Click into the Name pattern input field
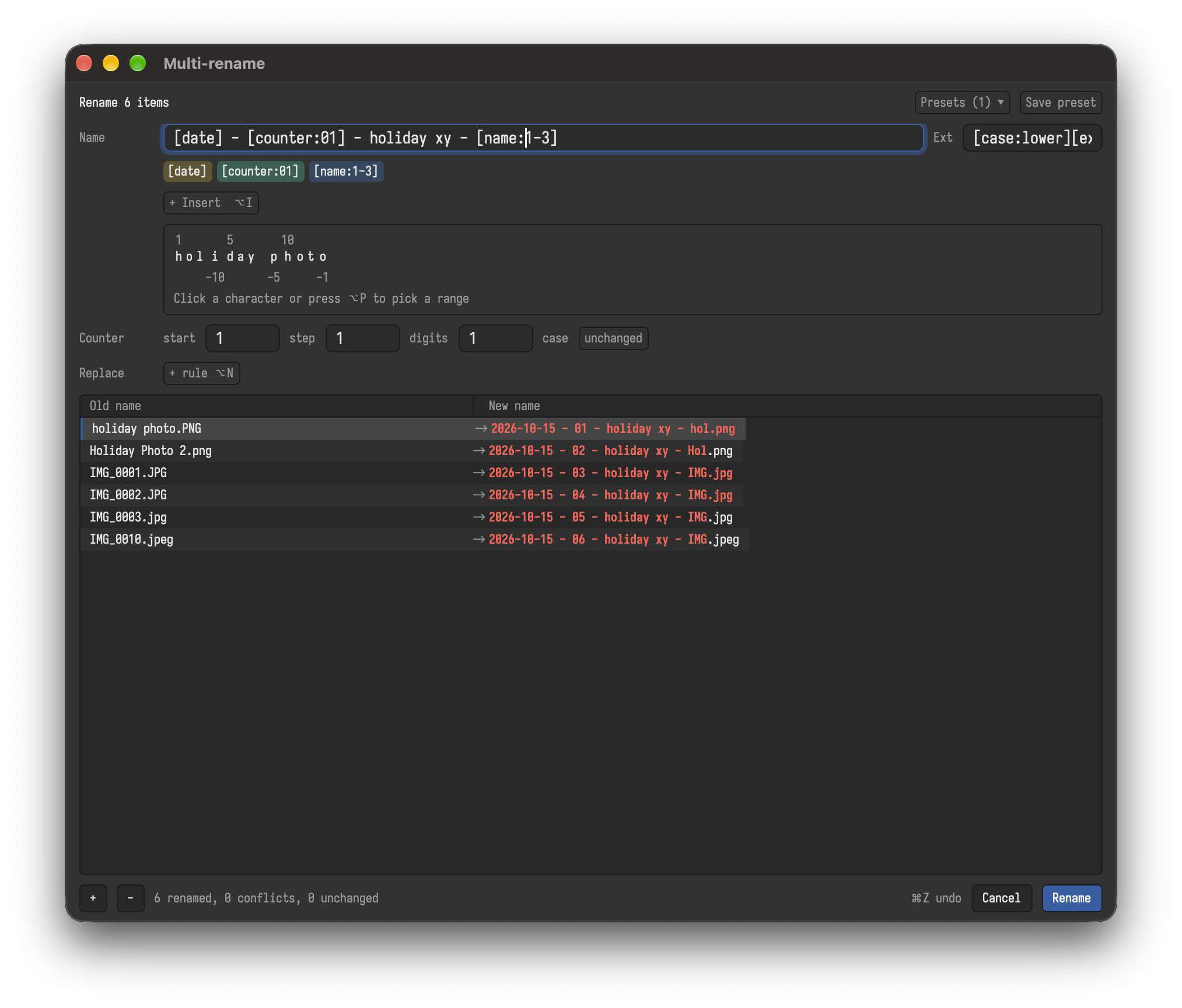This screenshot has width=1182, height=1008. pyautogui.click(x=543, y=138)
